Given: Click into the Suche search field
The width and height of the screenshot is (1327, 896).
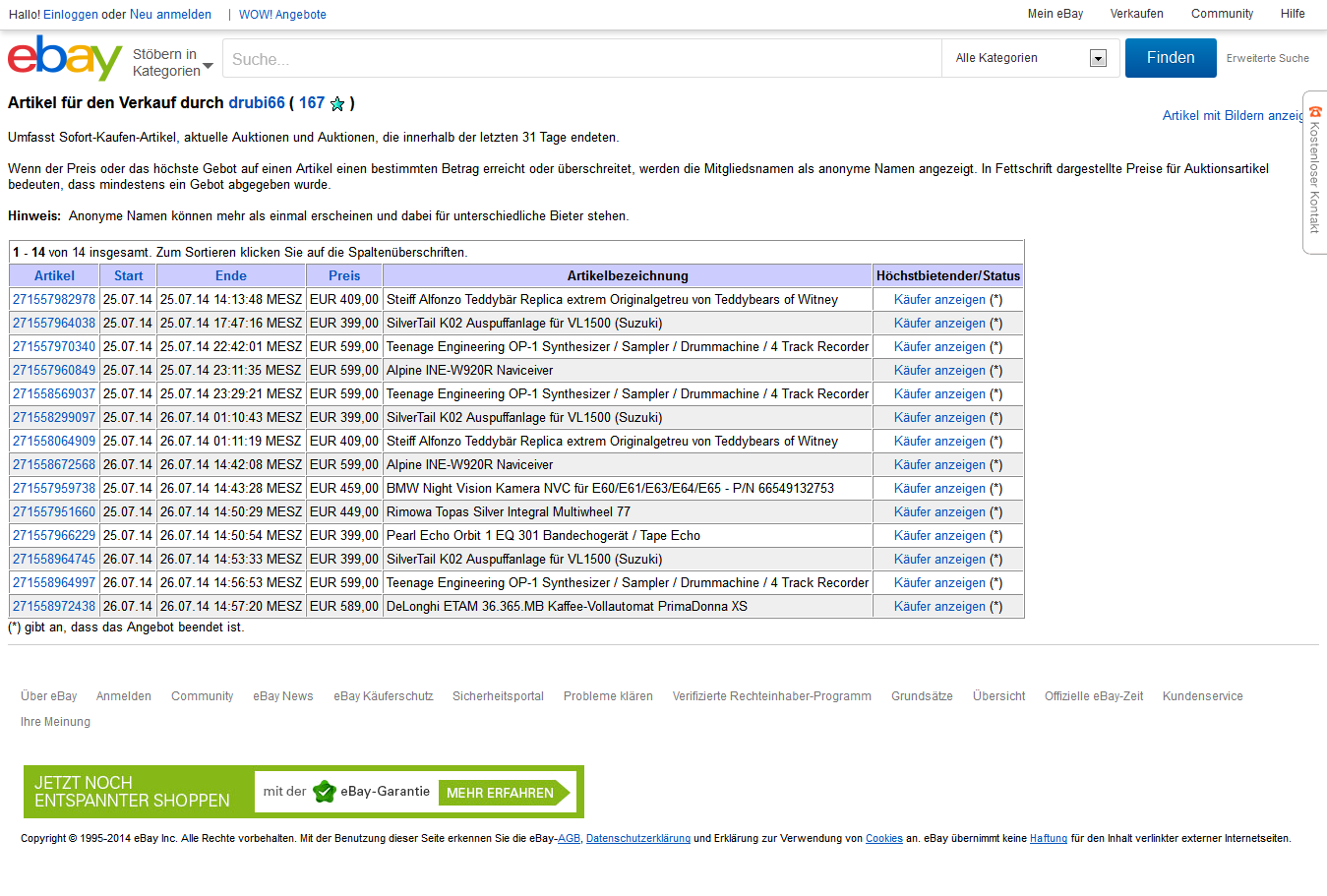Looking at the screenshot, I should pos(581,59).
